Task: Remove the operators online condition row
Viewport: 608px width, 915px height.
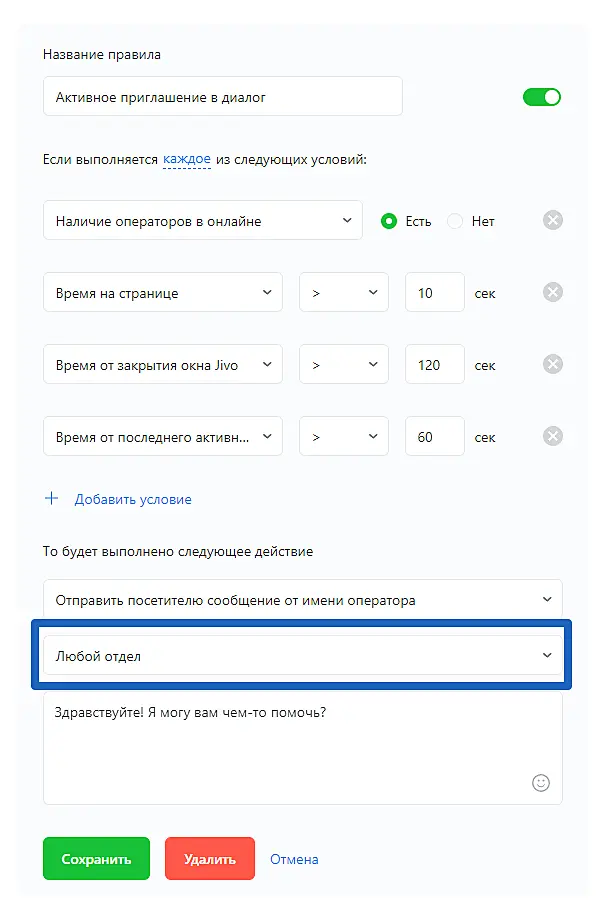Action: 553,220
